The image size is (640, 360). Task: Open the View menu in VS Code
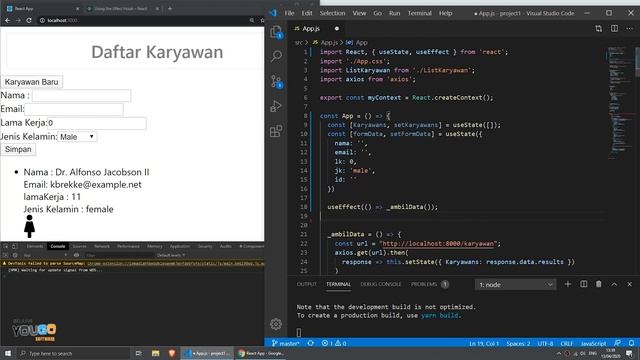pyautogui.click(x=359, y=13)
